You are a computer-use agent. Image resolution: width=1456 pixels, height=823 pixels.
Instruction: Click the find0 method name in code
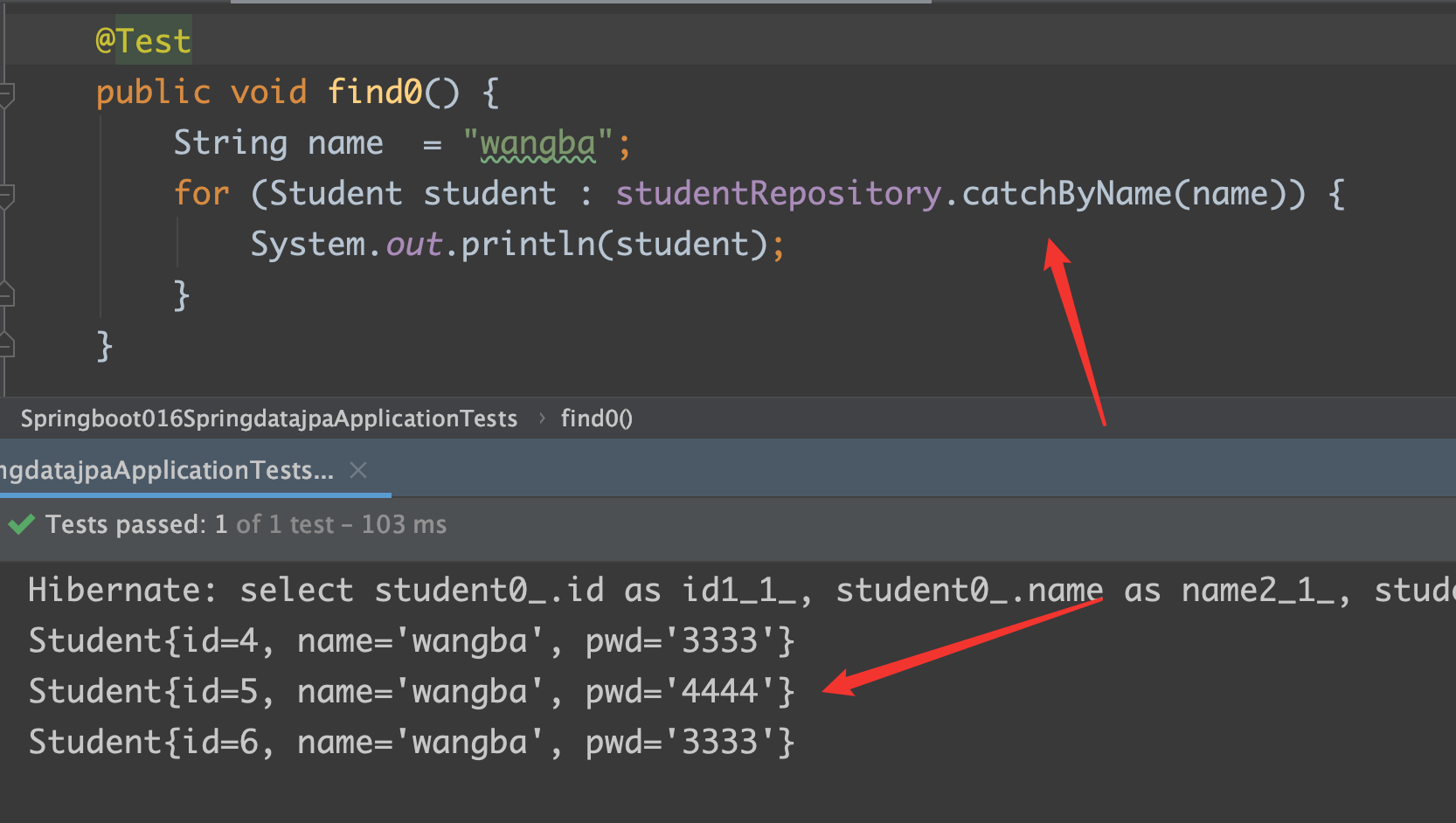374,92
